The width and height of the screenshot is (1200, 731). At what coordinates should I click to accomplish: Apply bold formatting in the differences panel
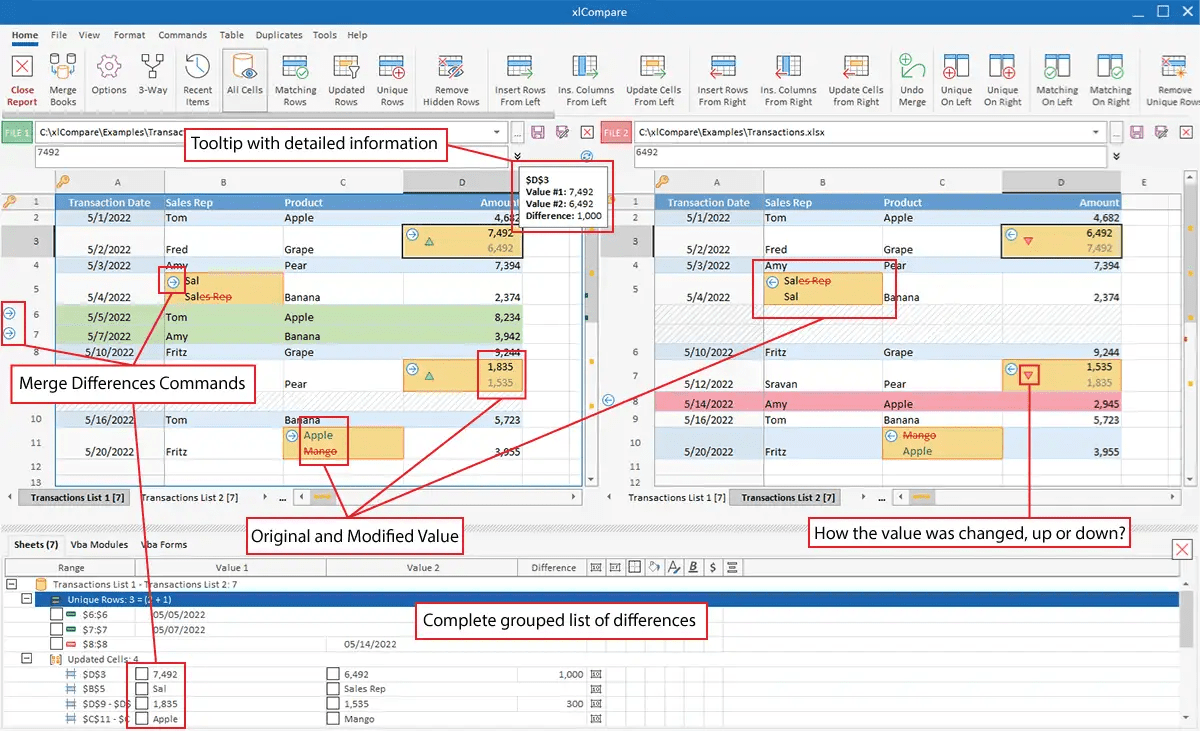point(693,568)
